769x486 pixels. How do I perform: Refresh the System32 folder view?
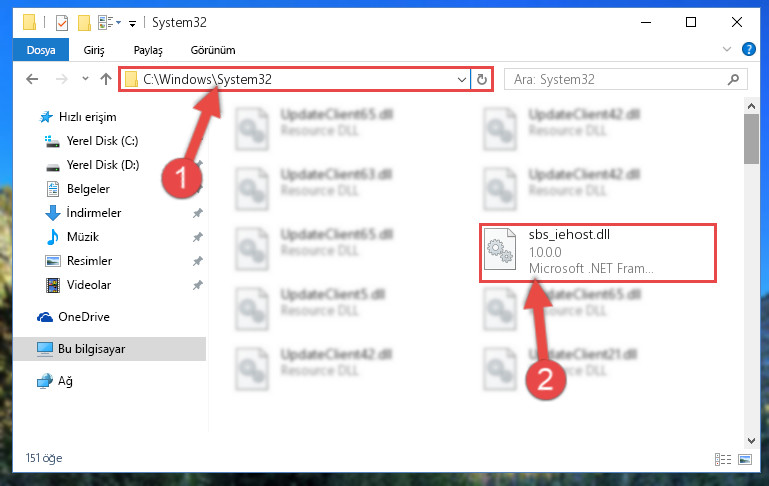482,79
